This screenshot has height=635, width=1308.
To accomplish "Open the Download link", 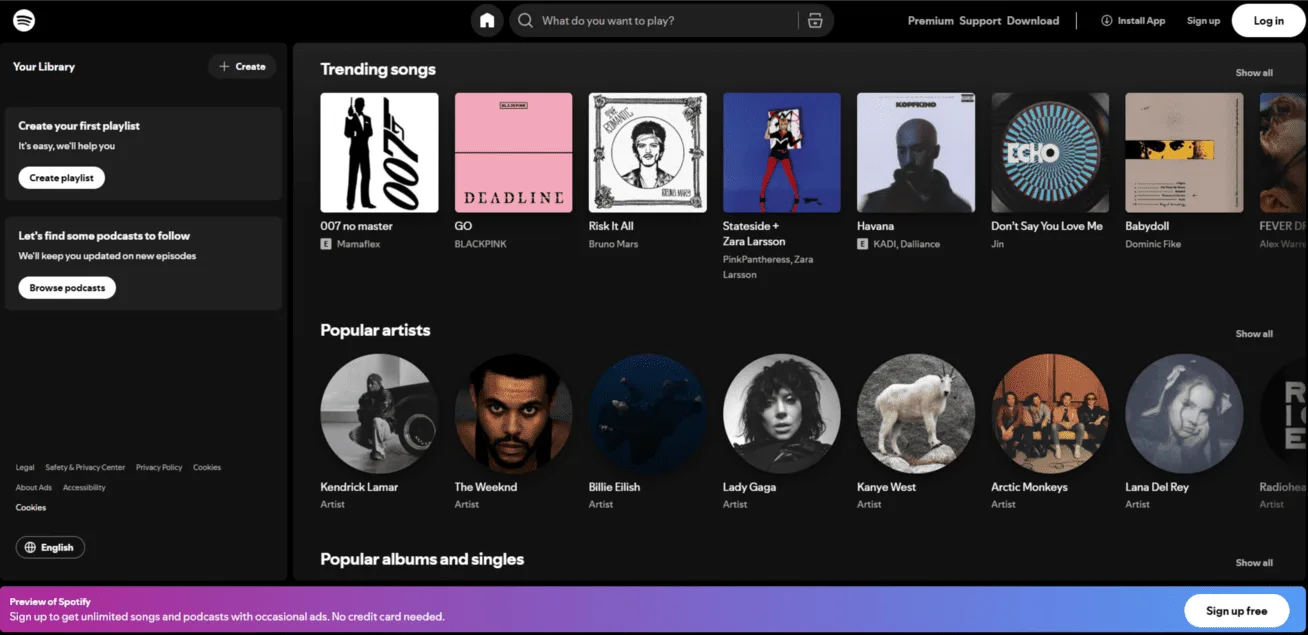I will (x=1033, y=20).
